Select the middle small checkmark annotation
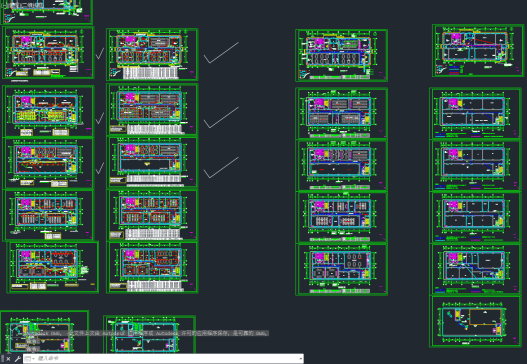The image size is (527, 364). (x=100, y=118)
